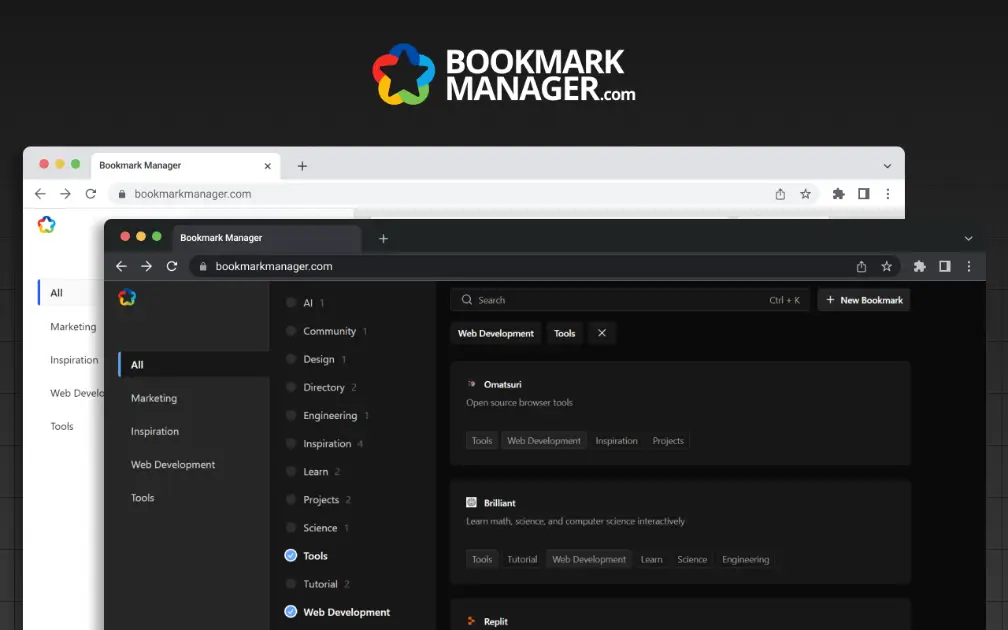The height and width of the screenshot is (630, 1008).
Task: Click the Bookmark Manager star logo in the sidebar
Action: pos(128,297)
